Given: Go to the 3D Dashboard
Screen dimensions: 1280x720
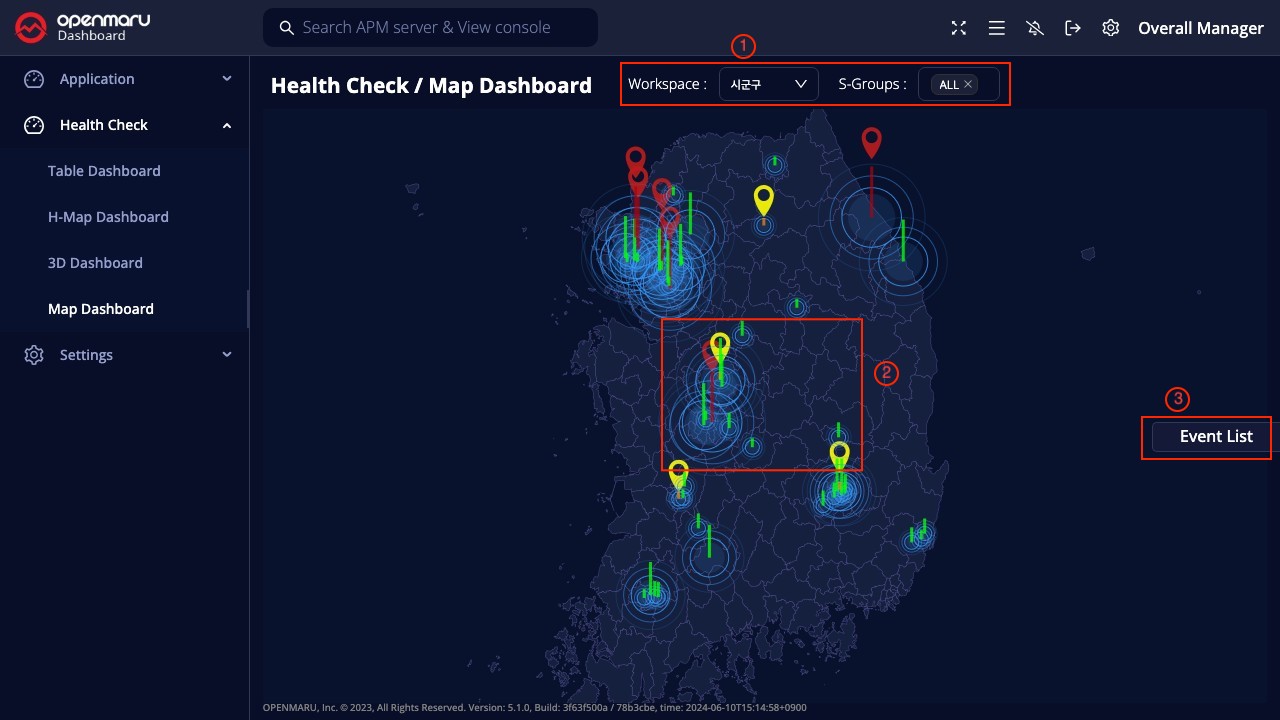Looking at the screenshot, I should coord(95,263).
